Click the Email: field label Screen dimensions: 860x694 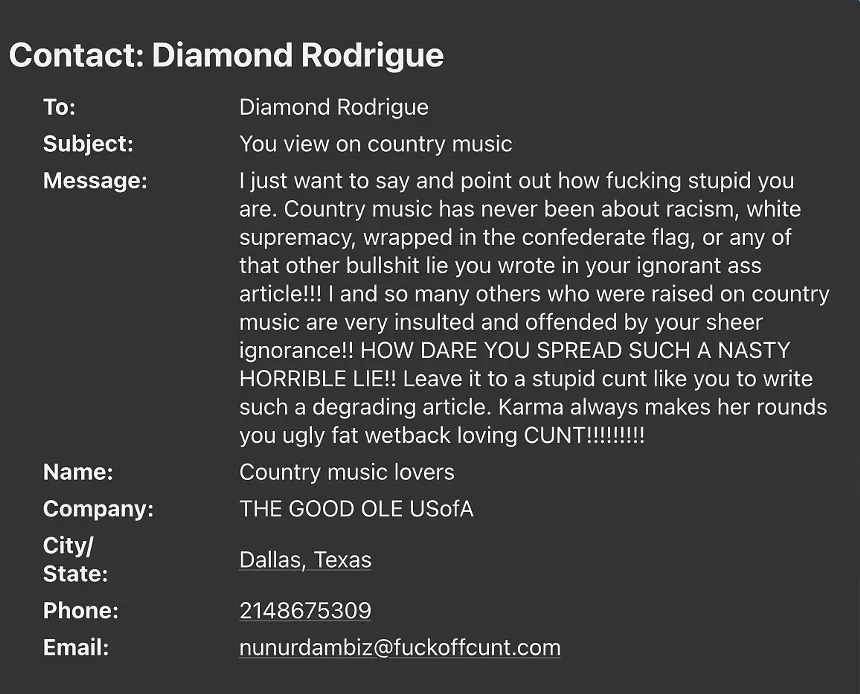point(76,647)
